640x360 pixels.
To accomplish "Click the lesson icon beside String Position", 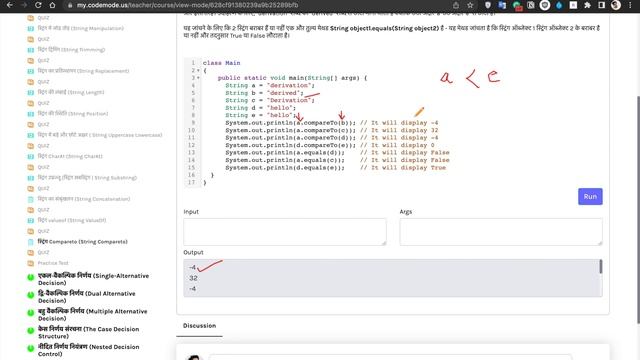I will (31, 114).
